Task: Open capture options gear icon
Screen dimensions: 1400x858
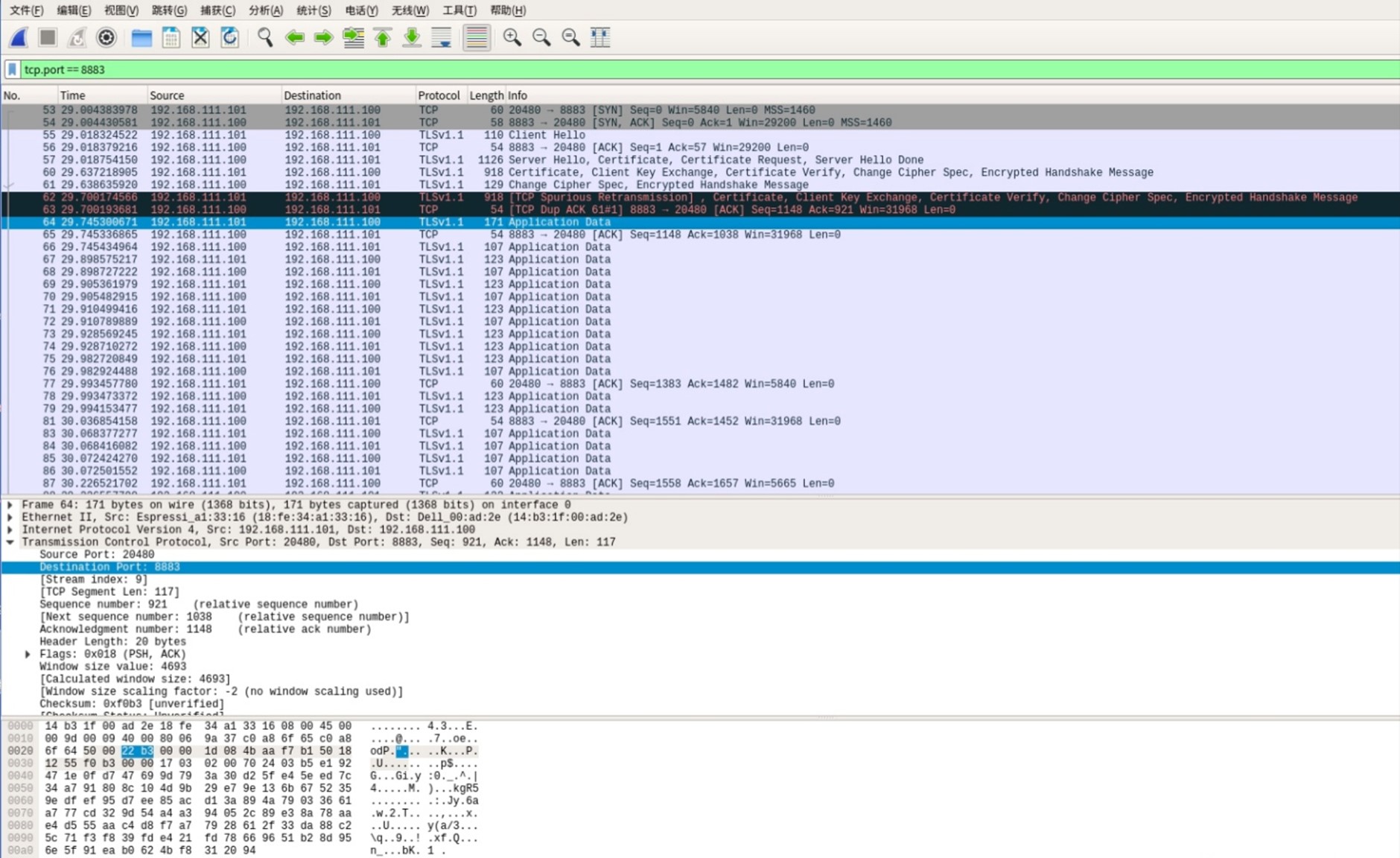Action: [x=106, y=37]
